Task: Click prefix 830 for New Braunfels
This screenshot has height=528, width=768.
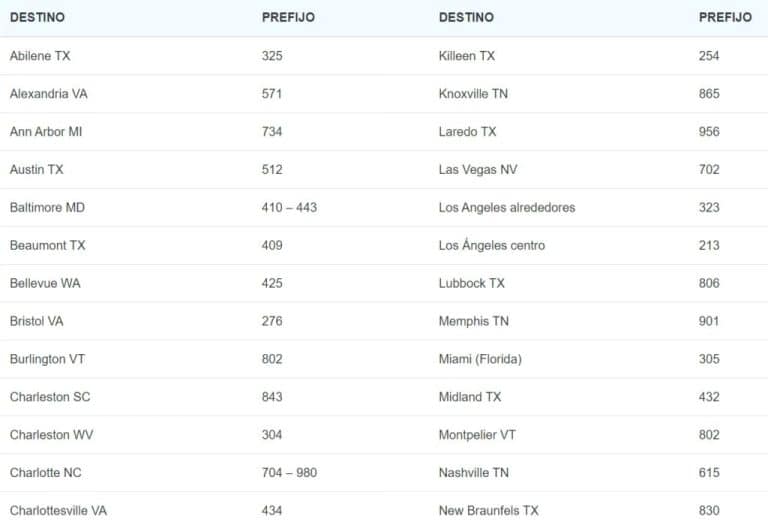Action: [709, 511]
